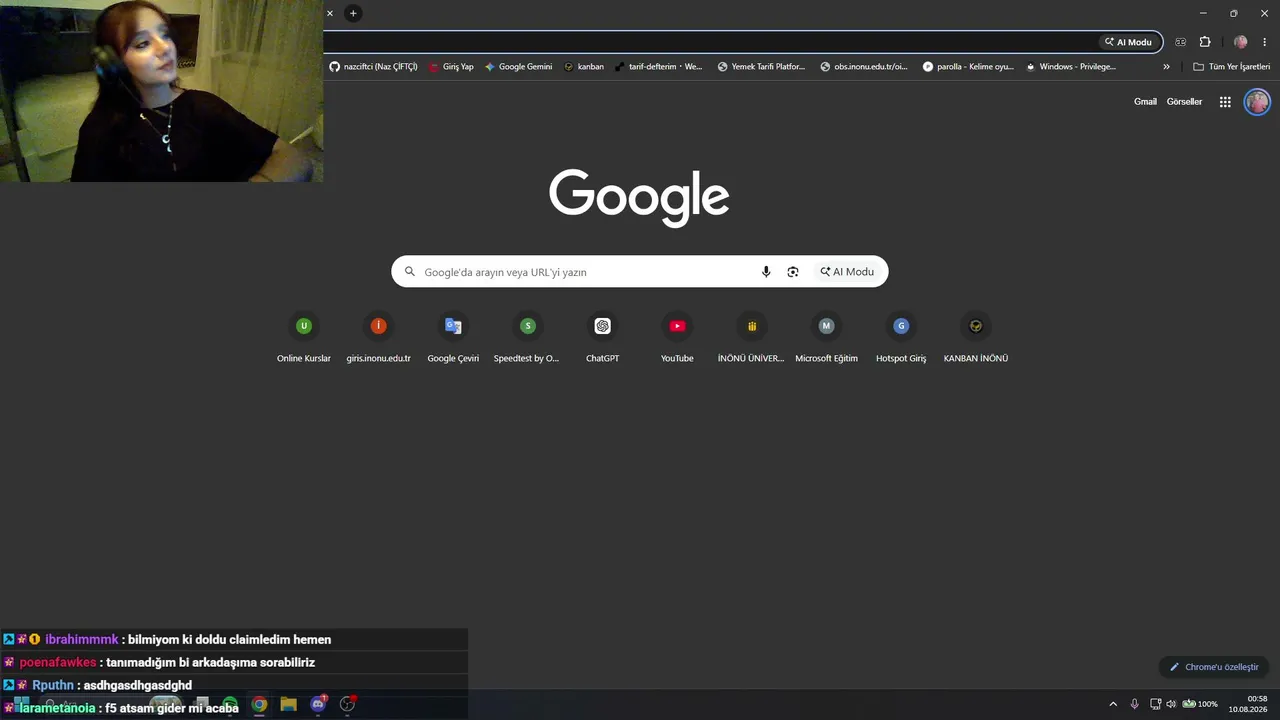Image resolution: width=1280 pixels, height=720 pixels.
Task: Open Giriş Yap bookmark
Action: (x=452, y=67)
